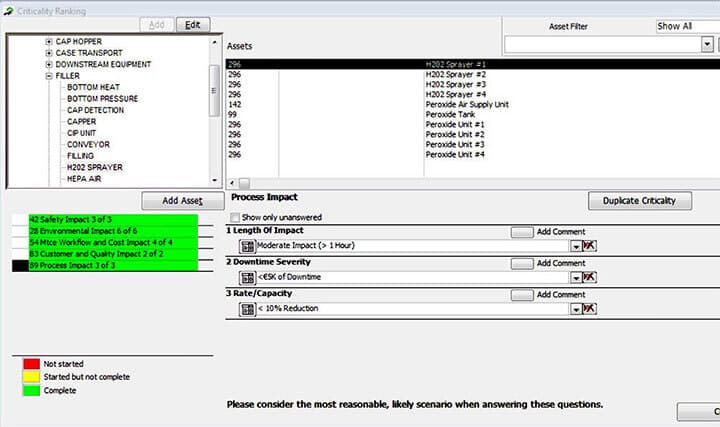Open the Downtime Severity dropdown
720x427 pixels.
tap(576, 278)
